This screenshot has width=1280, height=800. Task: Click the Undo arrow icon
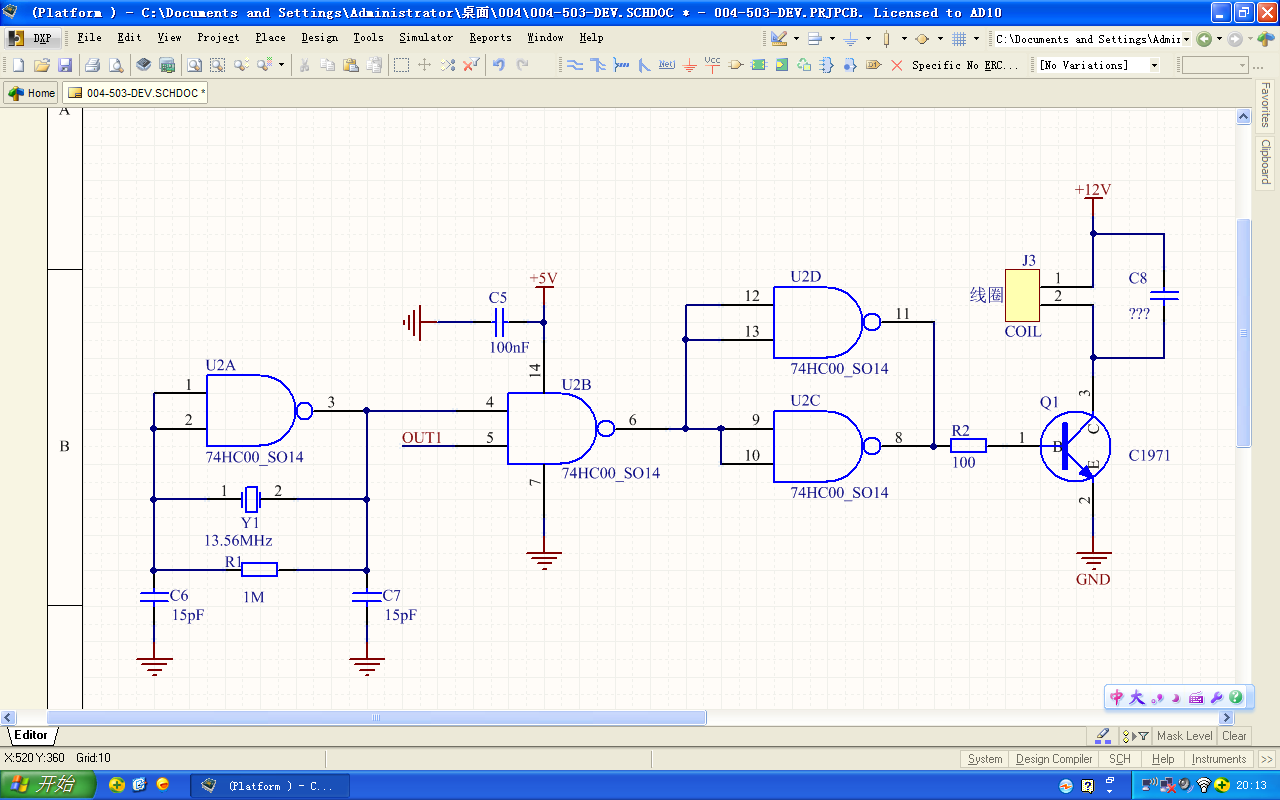click(x=498, y=65)
